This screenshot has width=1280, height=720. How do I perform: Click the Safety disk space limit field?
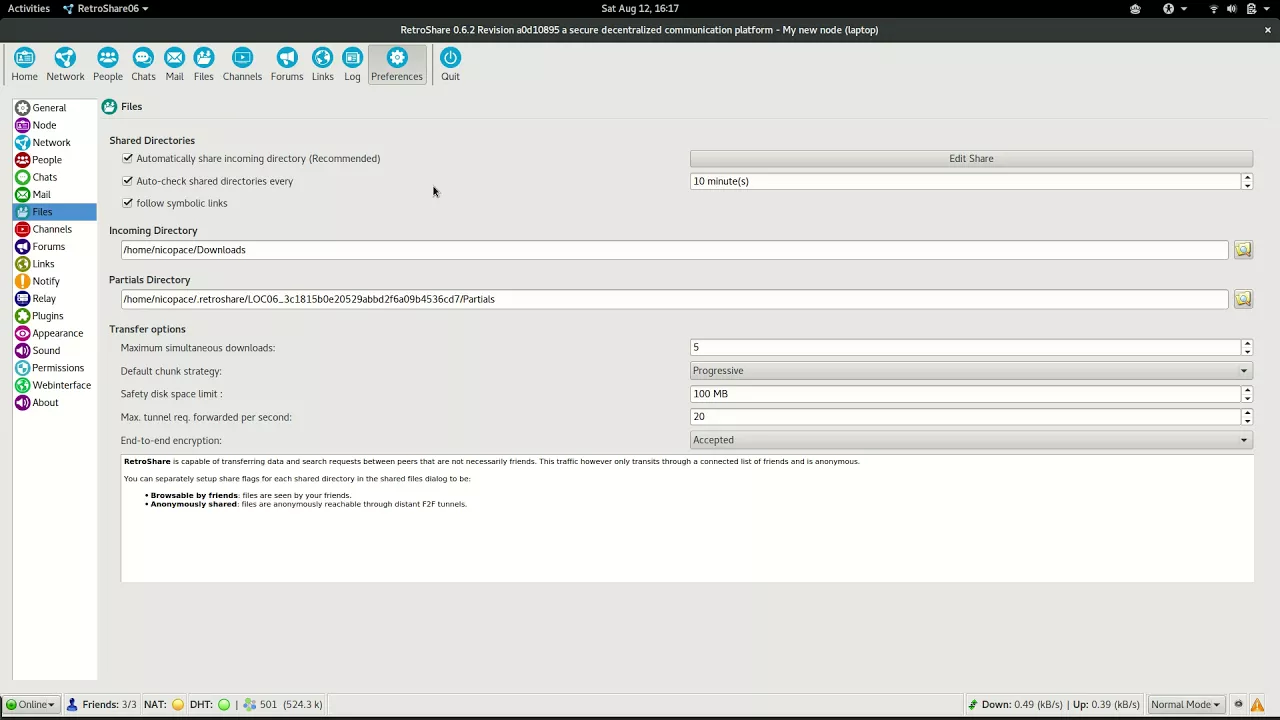(966, 394)
